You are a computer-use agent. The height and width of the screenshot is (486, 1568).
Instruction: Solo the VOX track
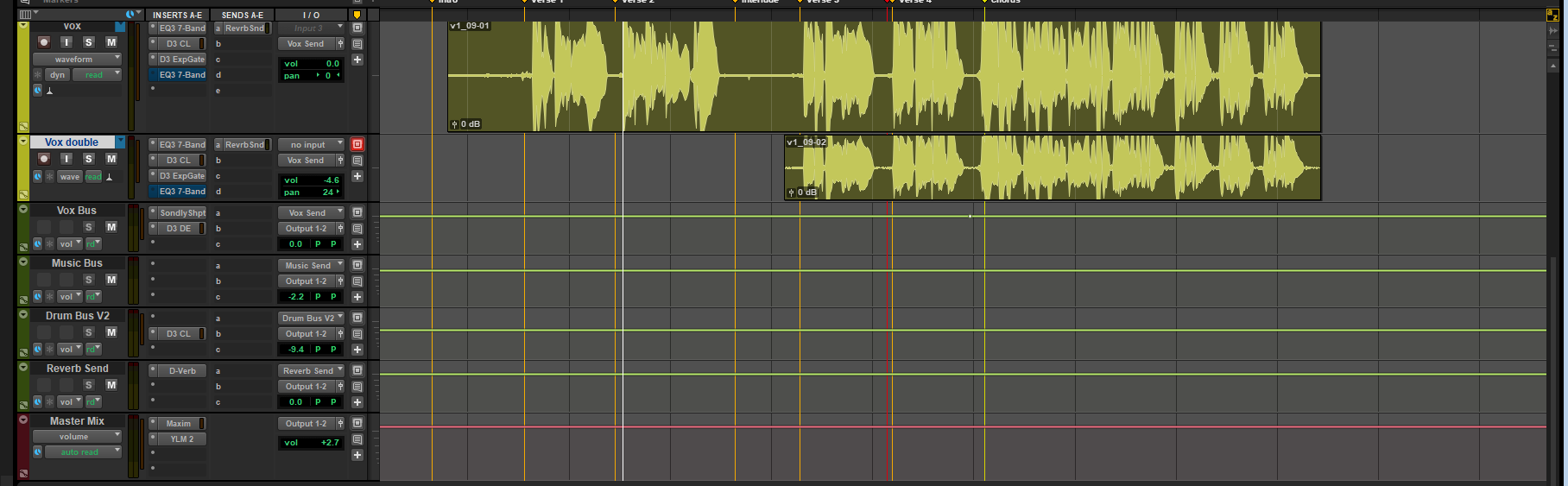(x=88, y=42)
